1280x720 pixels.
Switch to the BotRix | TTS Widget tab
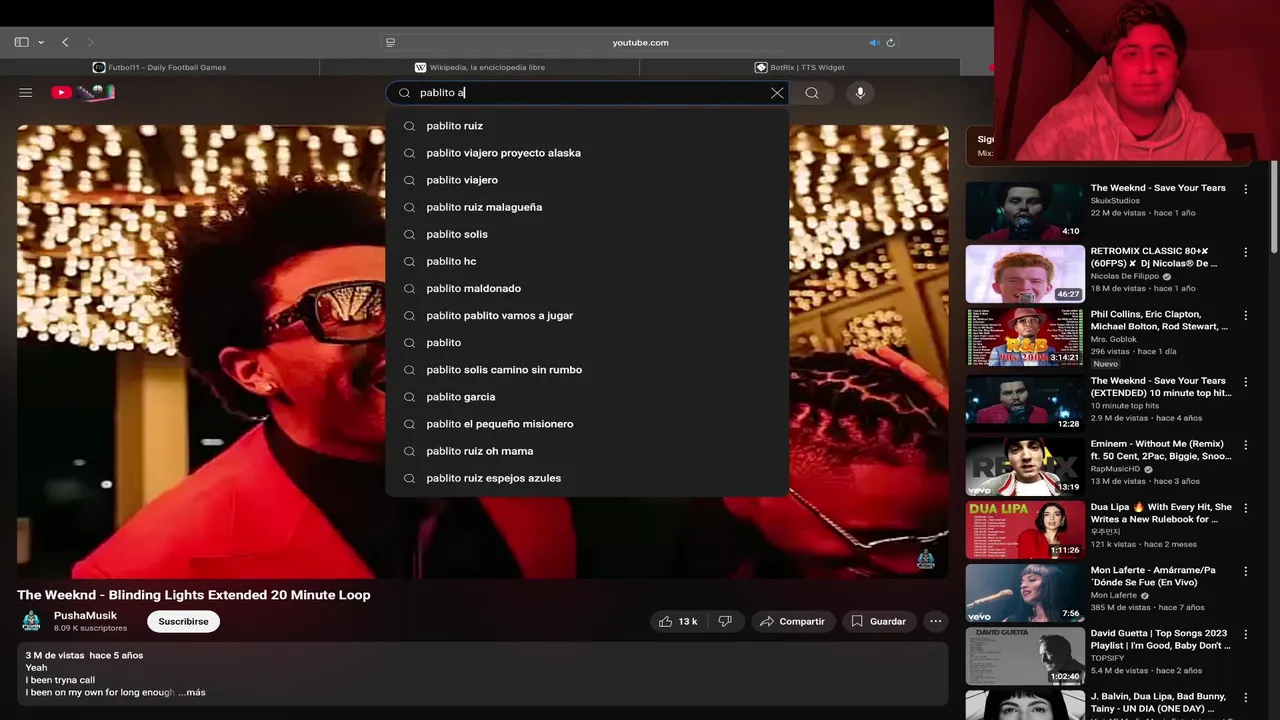click(x=800, y=67)
